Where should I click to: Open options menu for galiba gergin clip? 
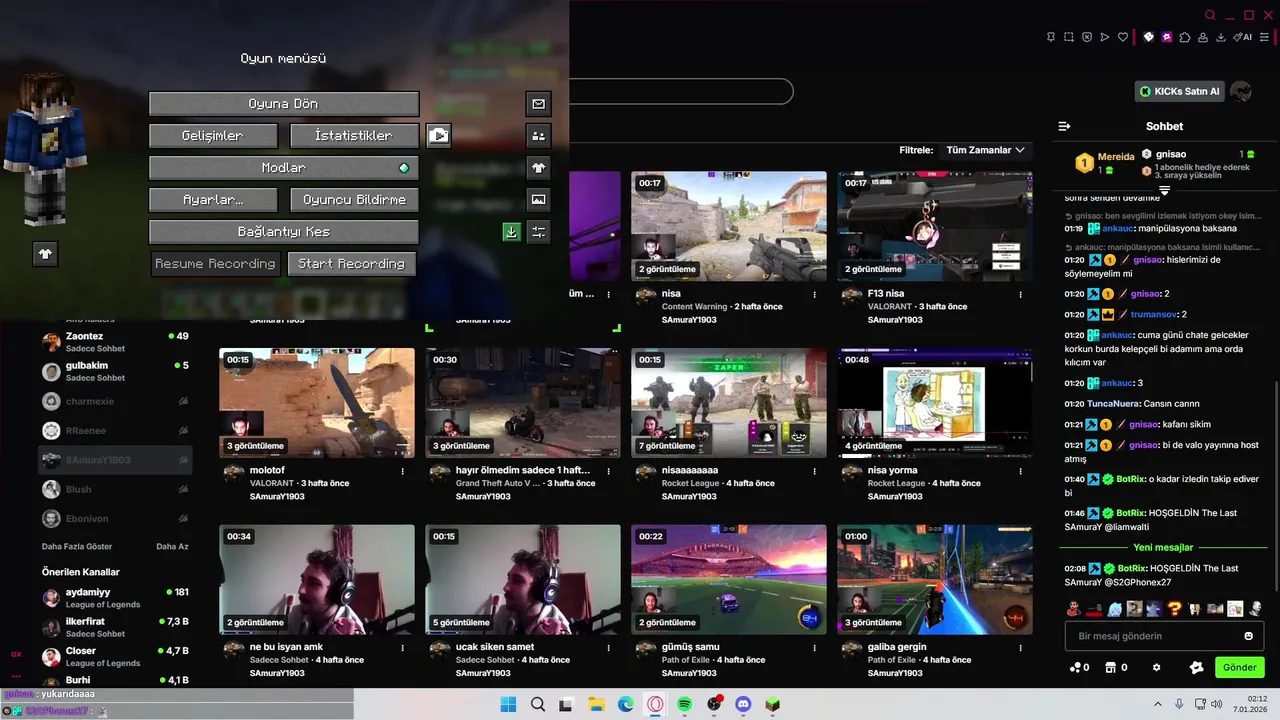pyautogui.click(x=1021, y=647)
